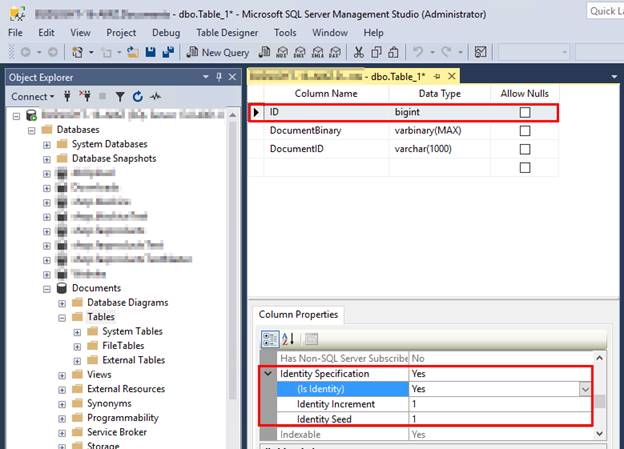Collapse the Identity Specification property group
Viewport: 624px width, 449px height.
point(268,373)
